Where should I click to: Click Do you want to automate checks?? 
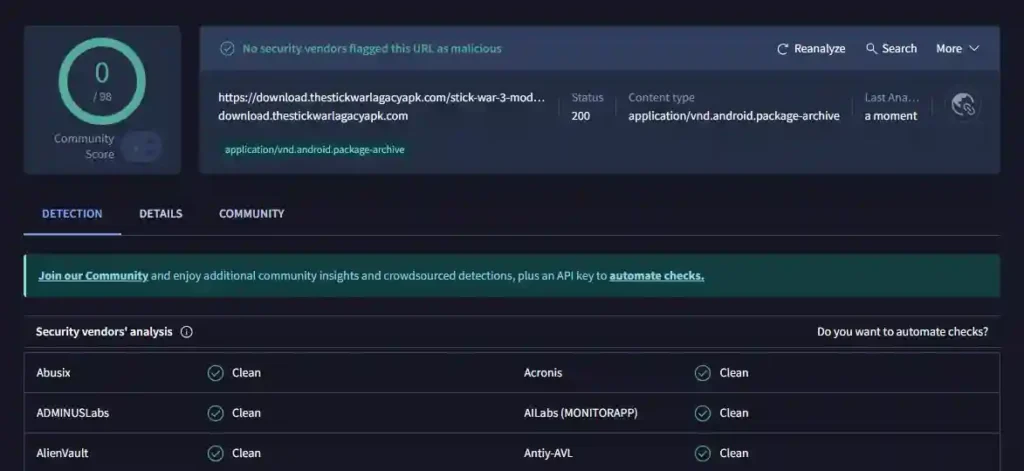click(x=903, y=332)
